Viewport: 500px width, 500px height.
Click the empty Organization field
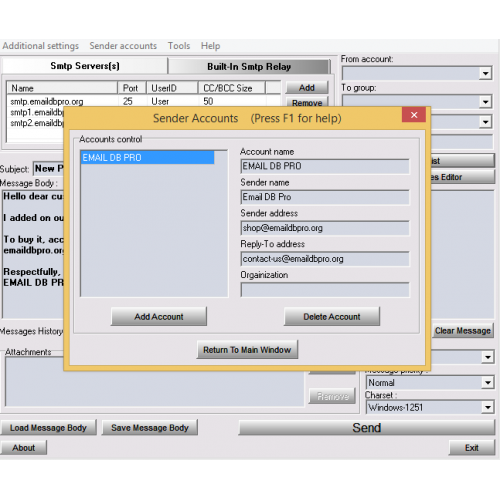(x=325, y=290)
